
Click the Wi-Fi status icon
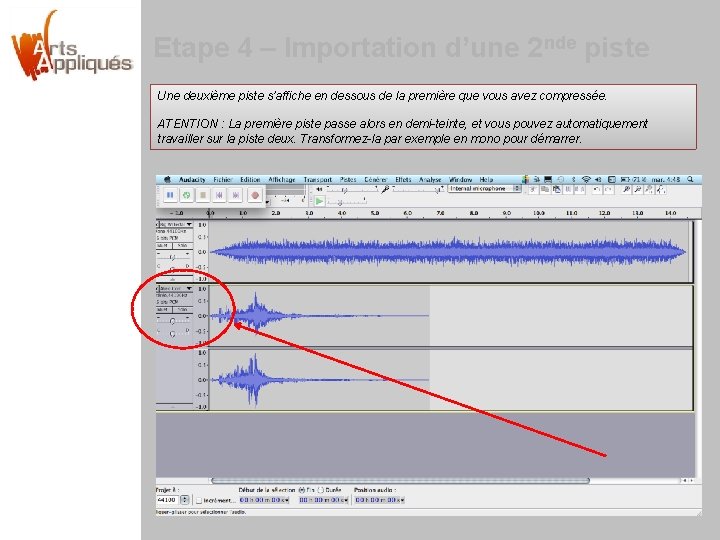click(x=586, y=180)
